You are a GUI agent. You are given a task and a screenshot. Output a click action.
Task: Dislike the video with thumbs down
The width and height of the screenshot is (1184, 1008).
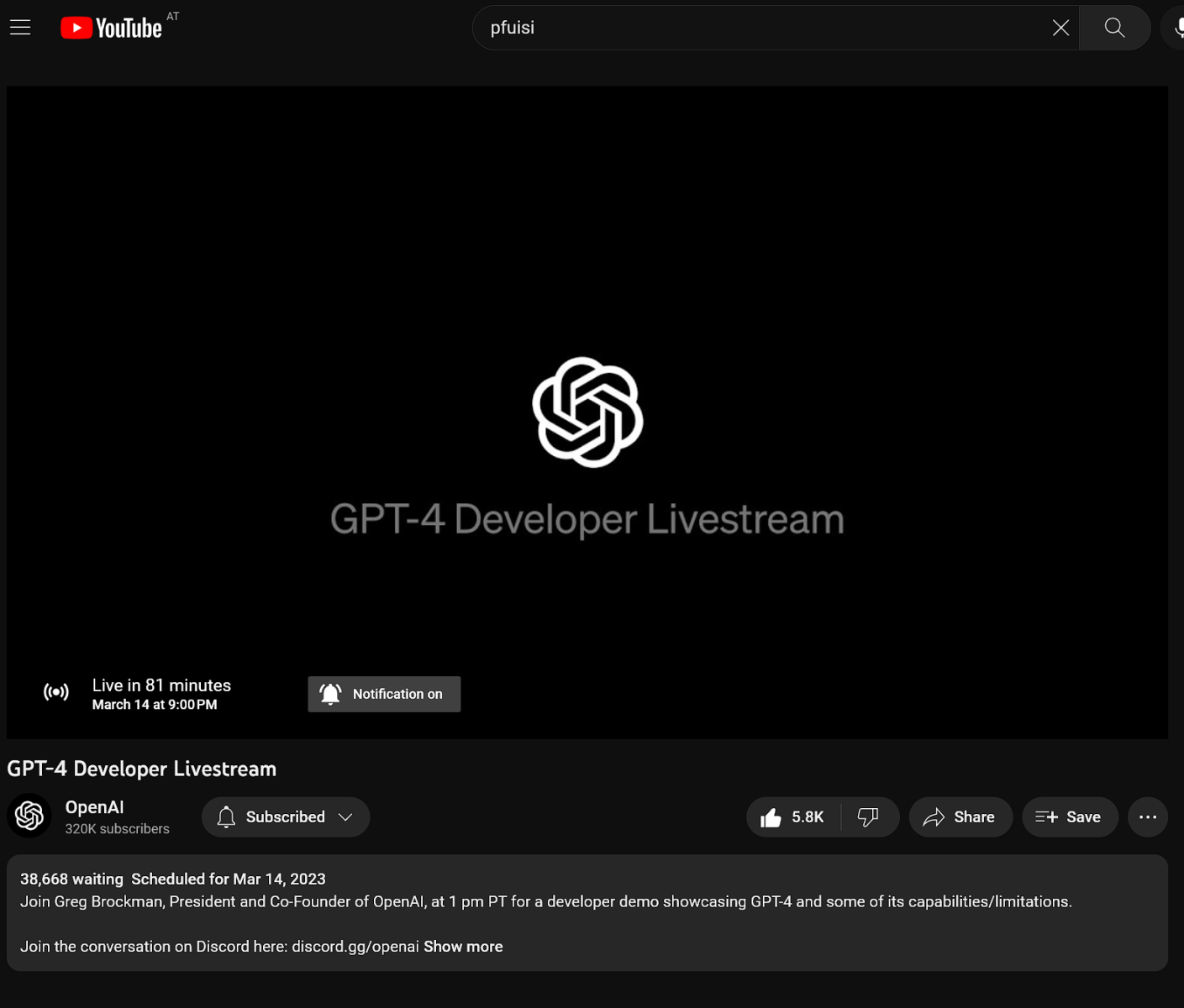(x=869, y=816)
